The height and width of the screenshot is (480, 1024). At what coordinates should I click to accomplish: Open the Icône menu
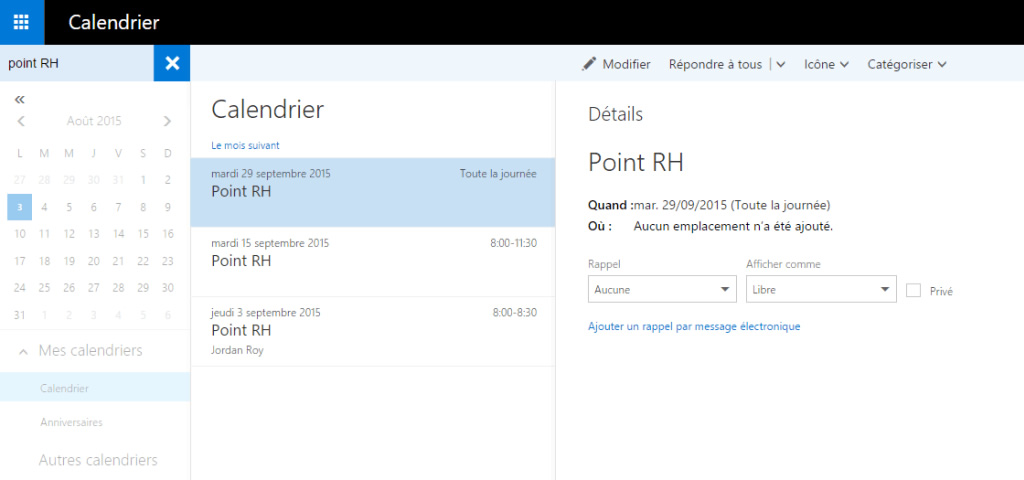click(x=825, y=64)
